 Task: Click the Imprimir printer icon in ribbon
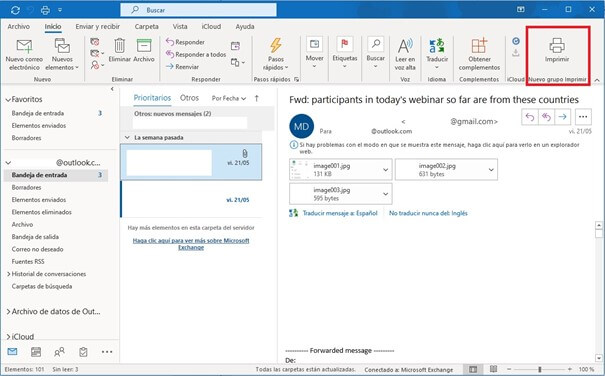557,46
